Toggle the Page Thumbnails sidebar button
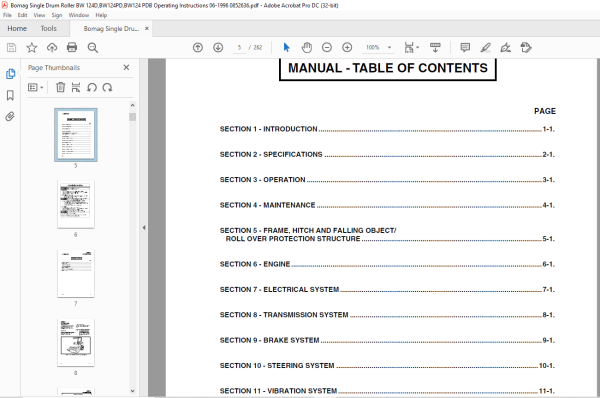This screenshot has width=600, height=398. coord(10,73)
